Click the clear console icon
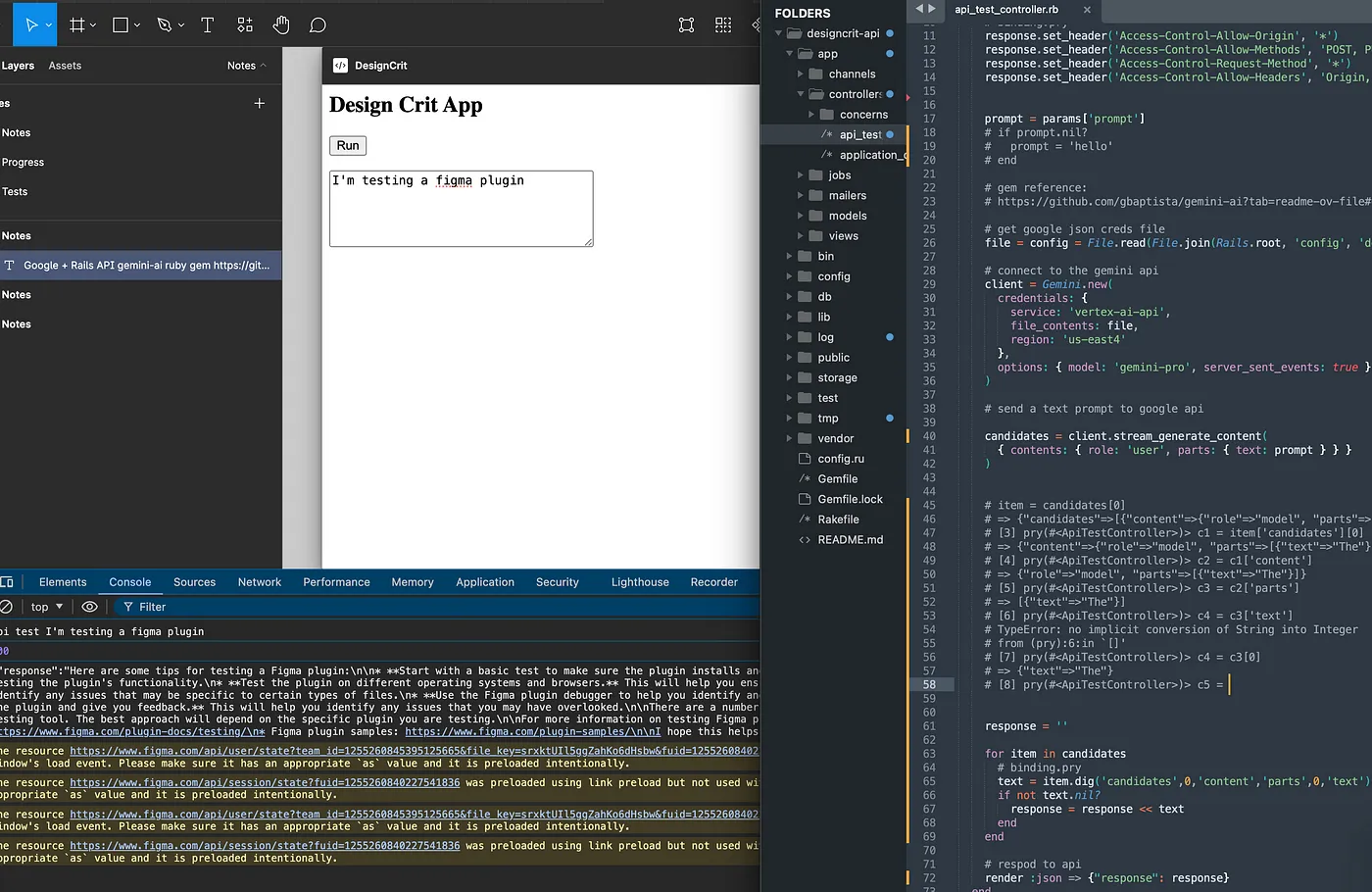Image resolution: width=1372 pixels, height=892 pixels. [6, 607]
